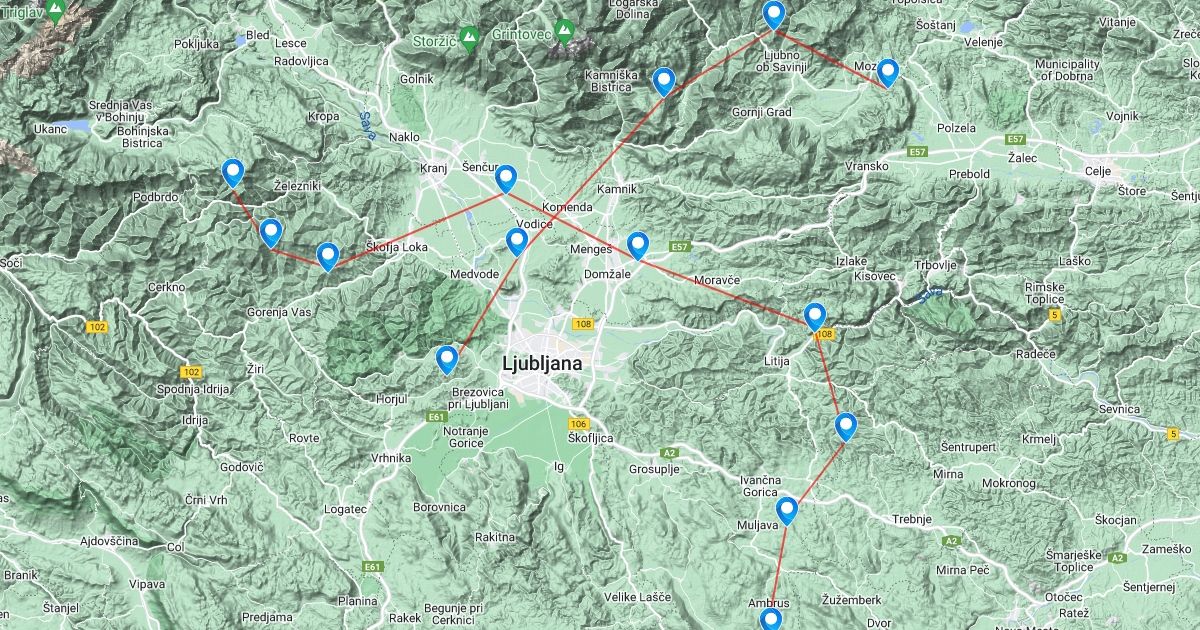
Task: Select the pin above Litija
Action: pos(815,317)
